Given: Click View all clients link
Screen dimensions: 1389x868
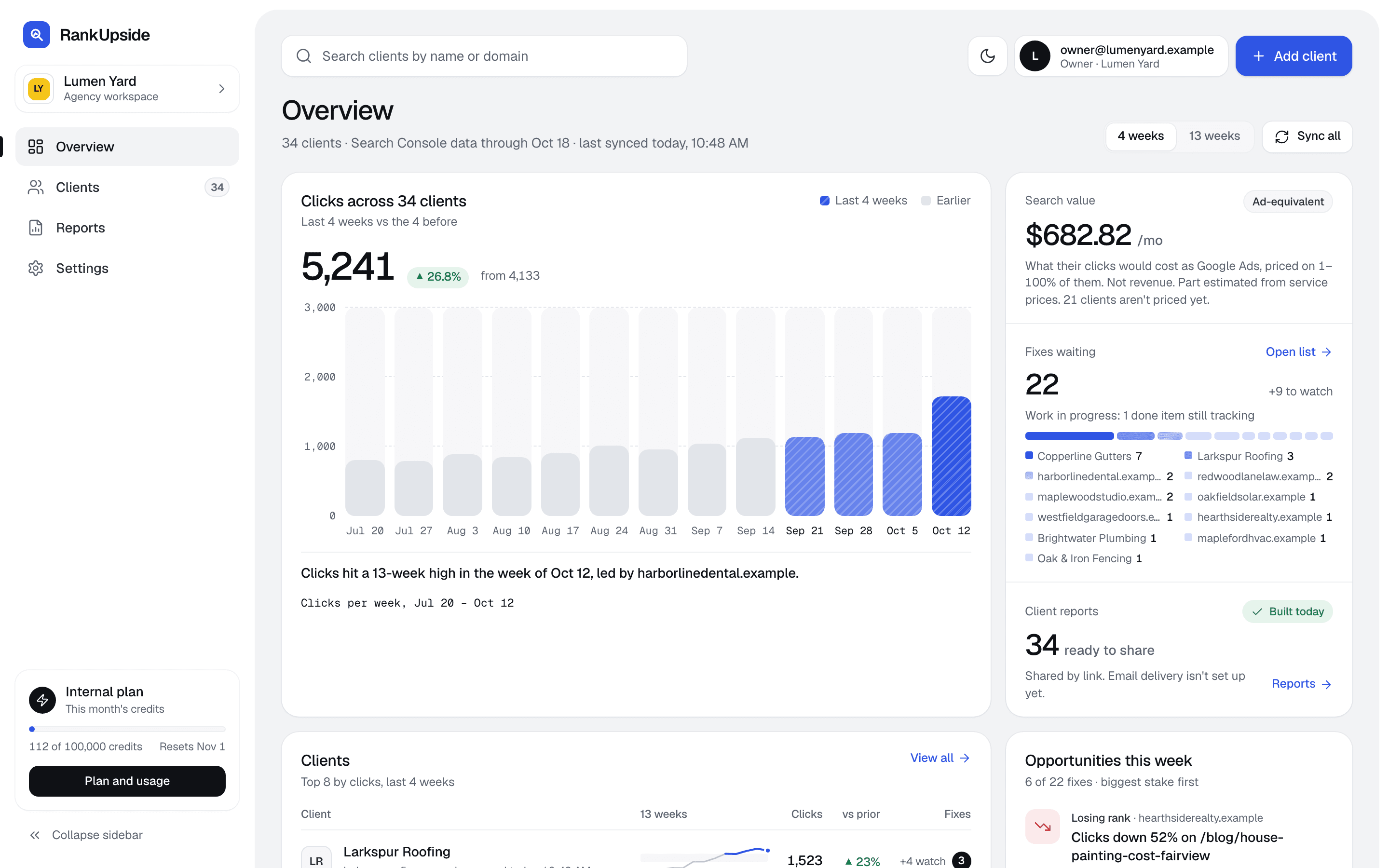Looking at the screenshot, I should coord(940,758).
